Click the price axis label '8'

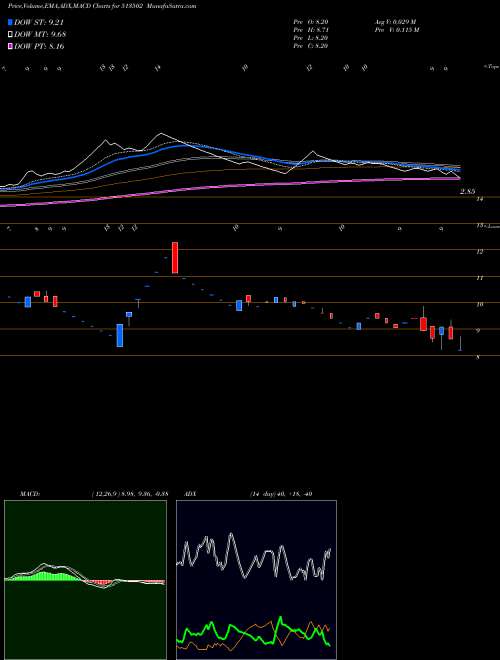(x=477, y=357)
